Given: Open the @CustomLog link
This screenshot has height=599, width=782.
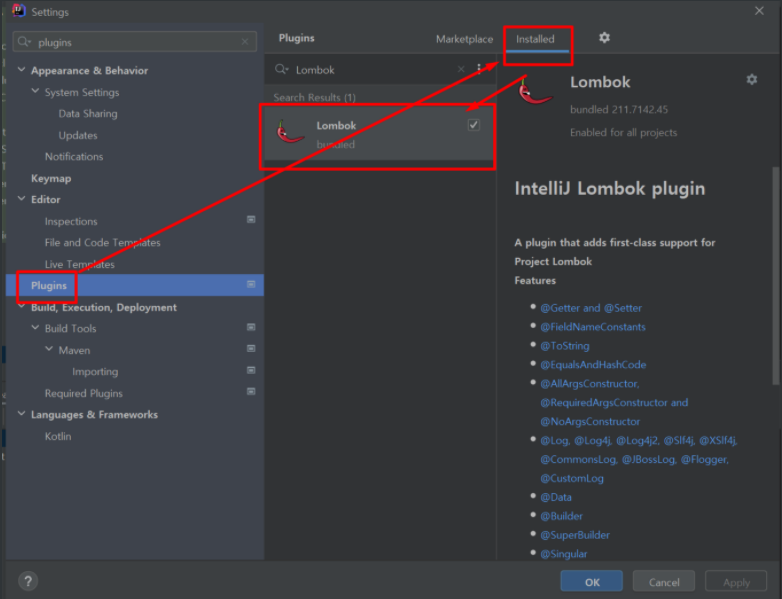Looking at the screenshot, I should pyautogui.click(x=572, y=478).
